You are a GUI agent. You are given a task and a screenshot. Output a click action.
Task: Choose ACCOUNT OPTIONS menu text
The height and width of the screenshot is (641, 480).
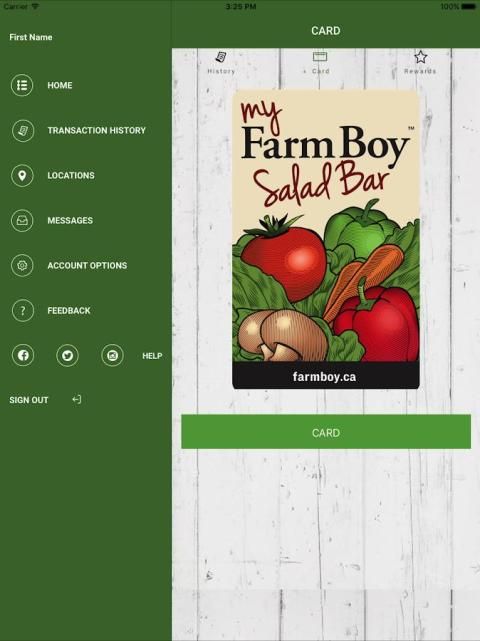[x=87, y=265]
